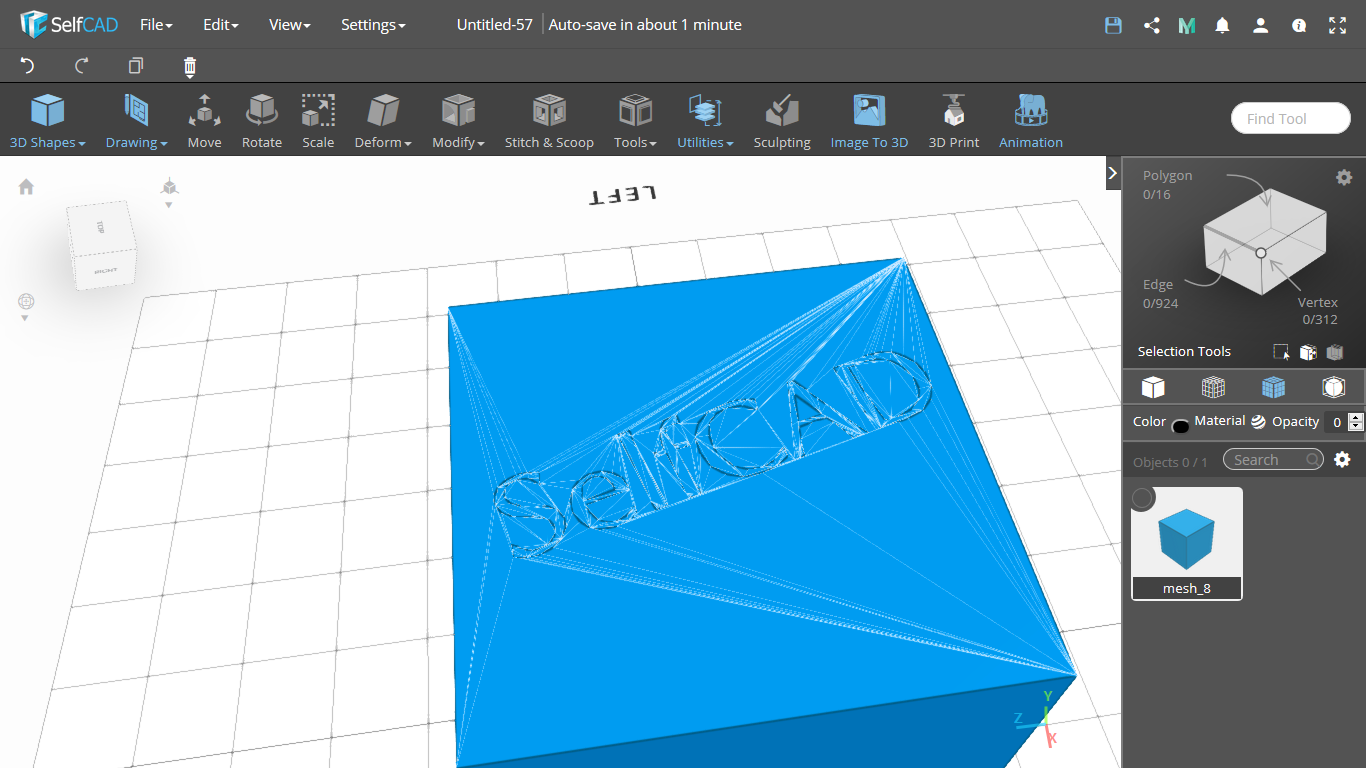Open the Material sphere picker

tap(1258, 422)
